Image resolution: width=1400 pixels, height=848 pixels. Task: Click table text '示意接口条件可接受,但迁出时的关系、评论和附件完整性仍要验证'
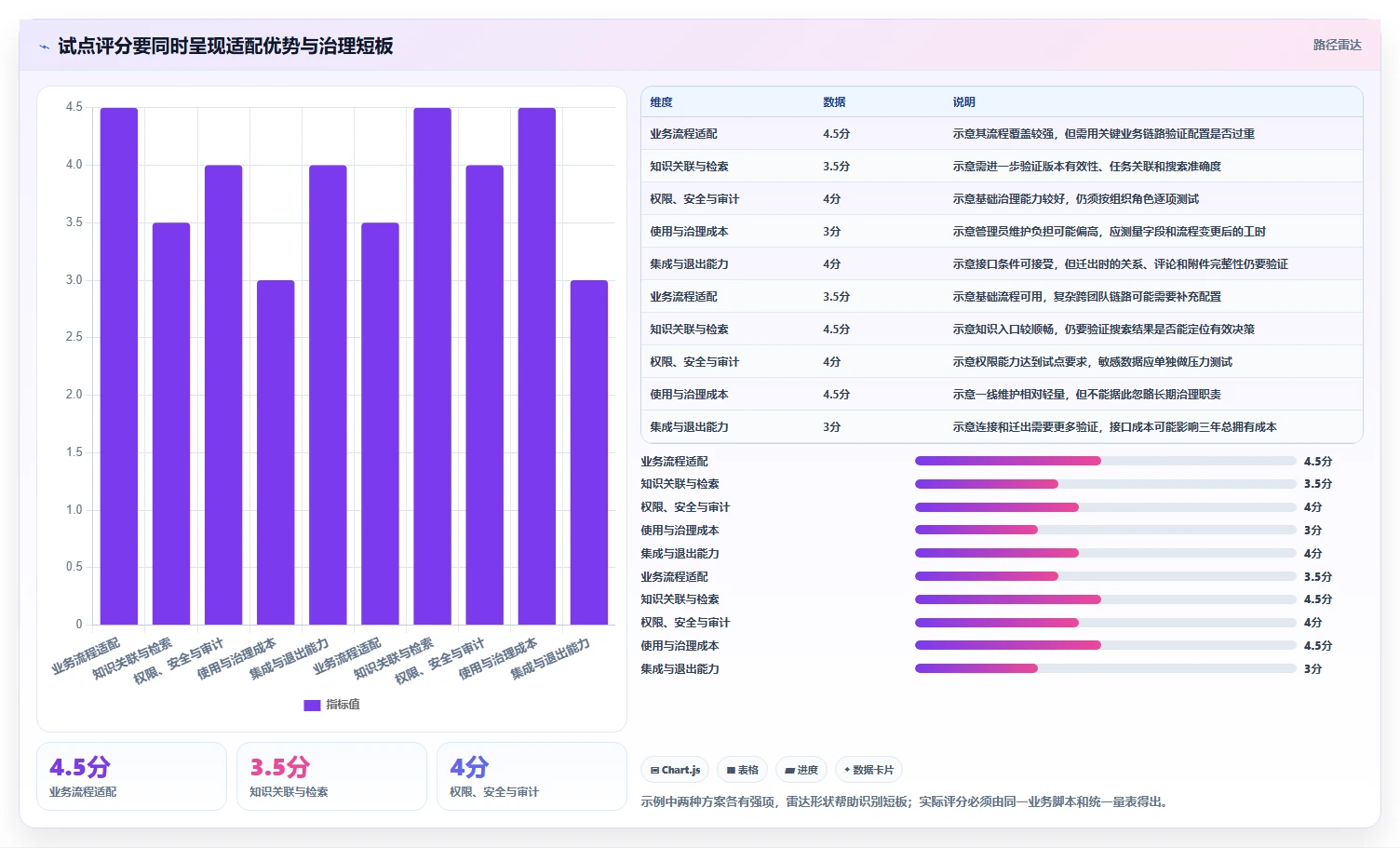[x=1120, y=264]
